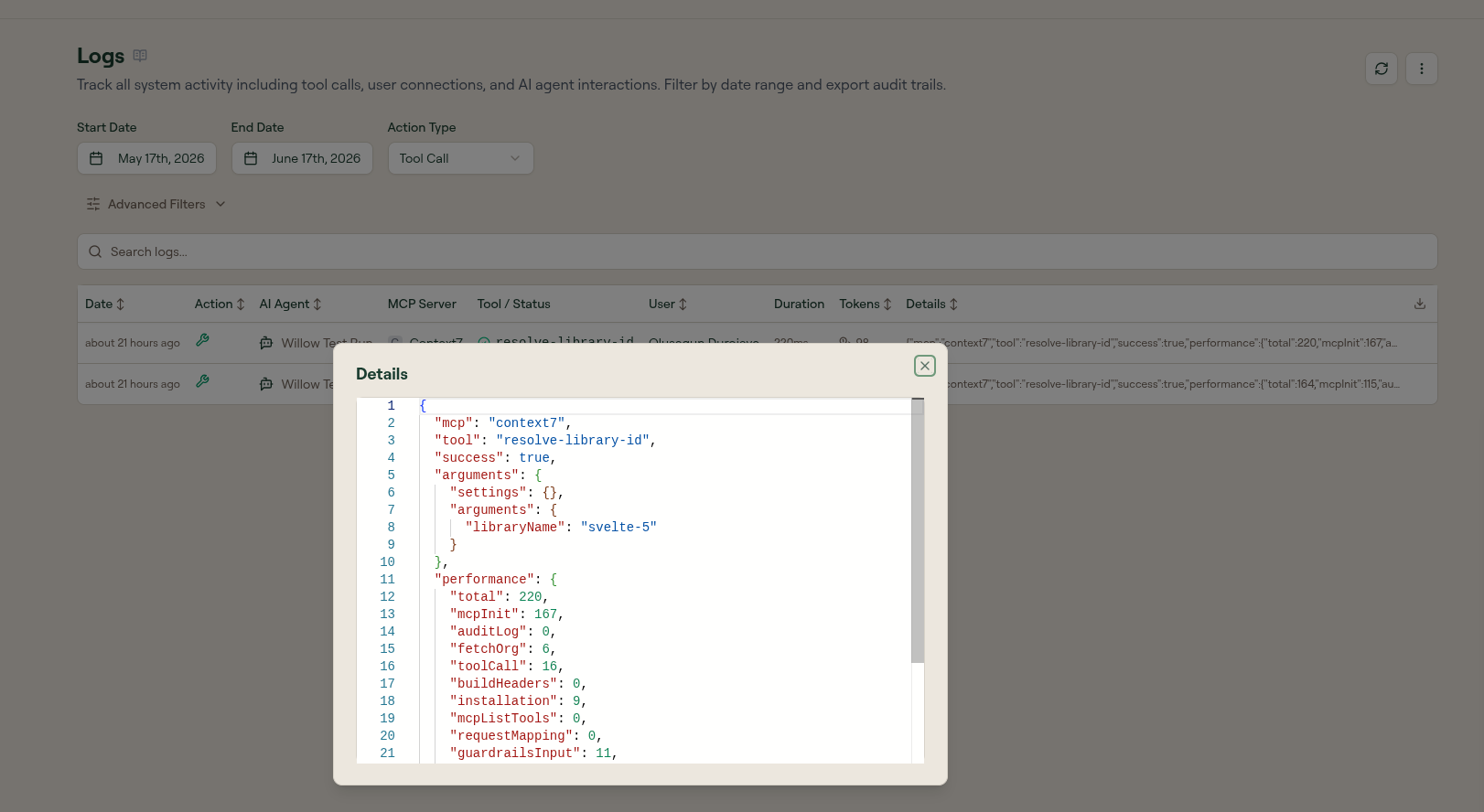The height and width of the screenshot is (812, 1484).
Task: Click the "mcpInit" key on line 13
Action: click(484, 614)
